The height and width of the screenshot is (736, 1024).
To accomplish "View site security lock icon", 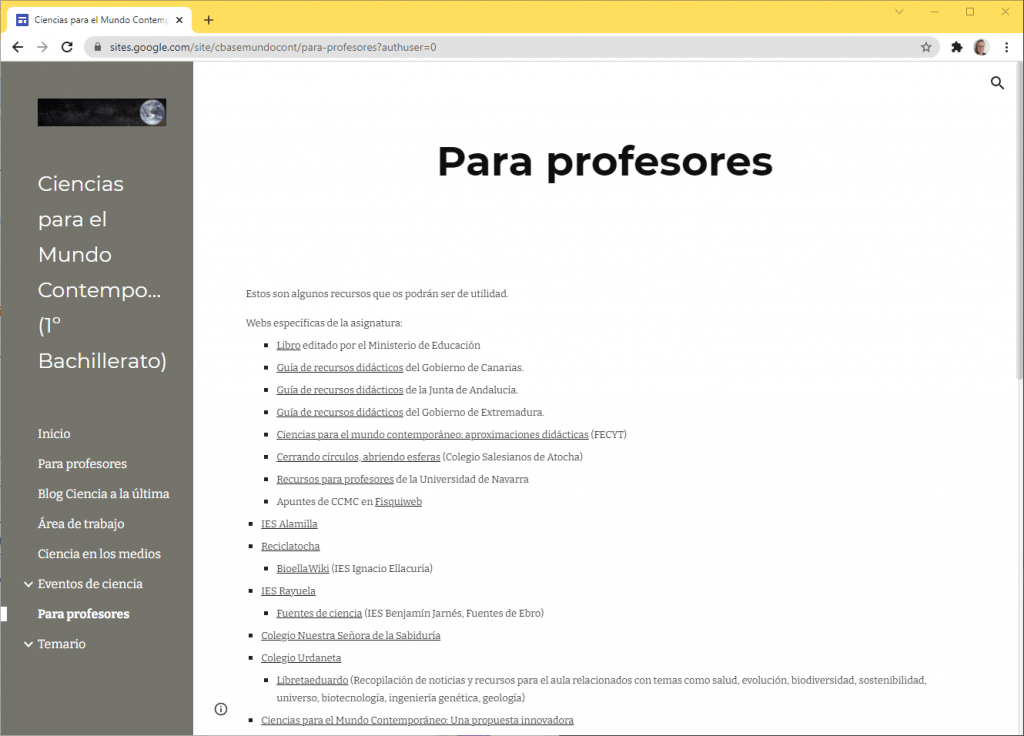I will click(x=98, y=47).
